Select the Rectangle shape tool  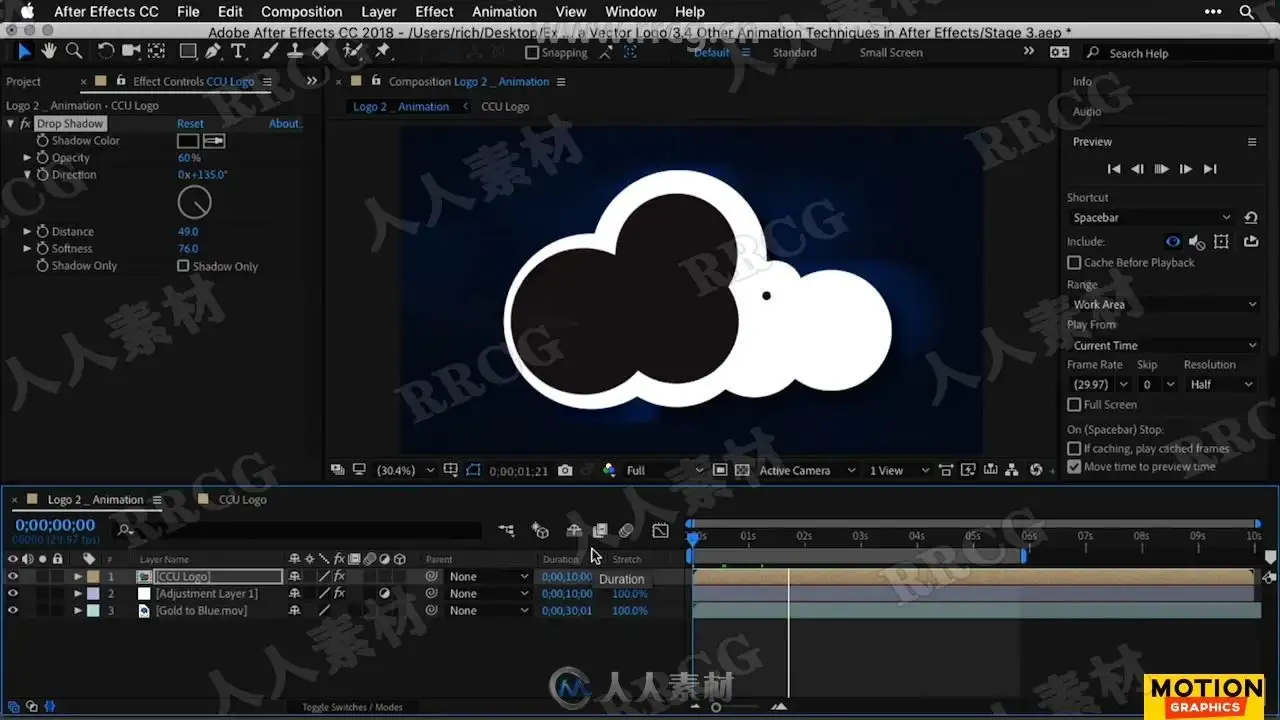click(188, 51)
